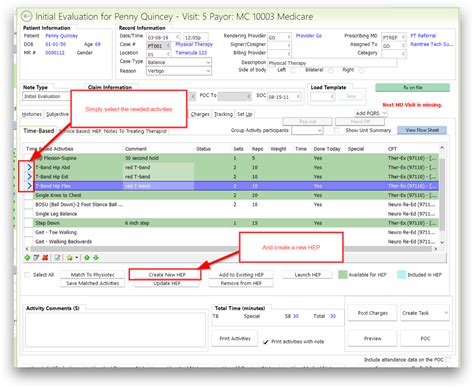This screenshot has height=388, width=474.
Task: Click the lookup arrow next to Date field
Action: tap(178, 37)
